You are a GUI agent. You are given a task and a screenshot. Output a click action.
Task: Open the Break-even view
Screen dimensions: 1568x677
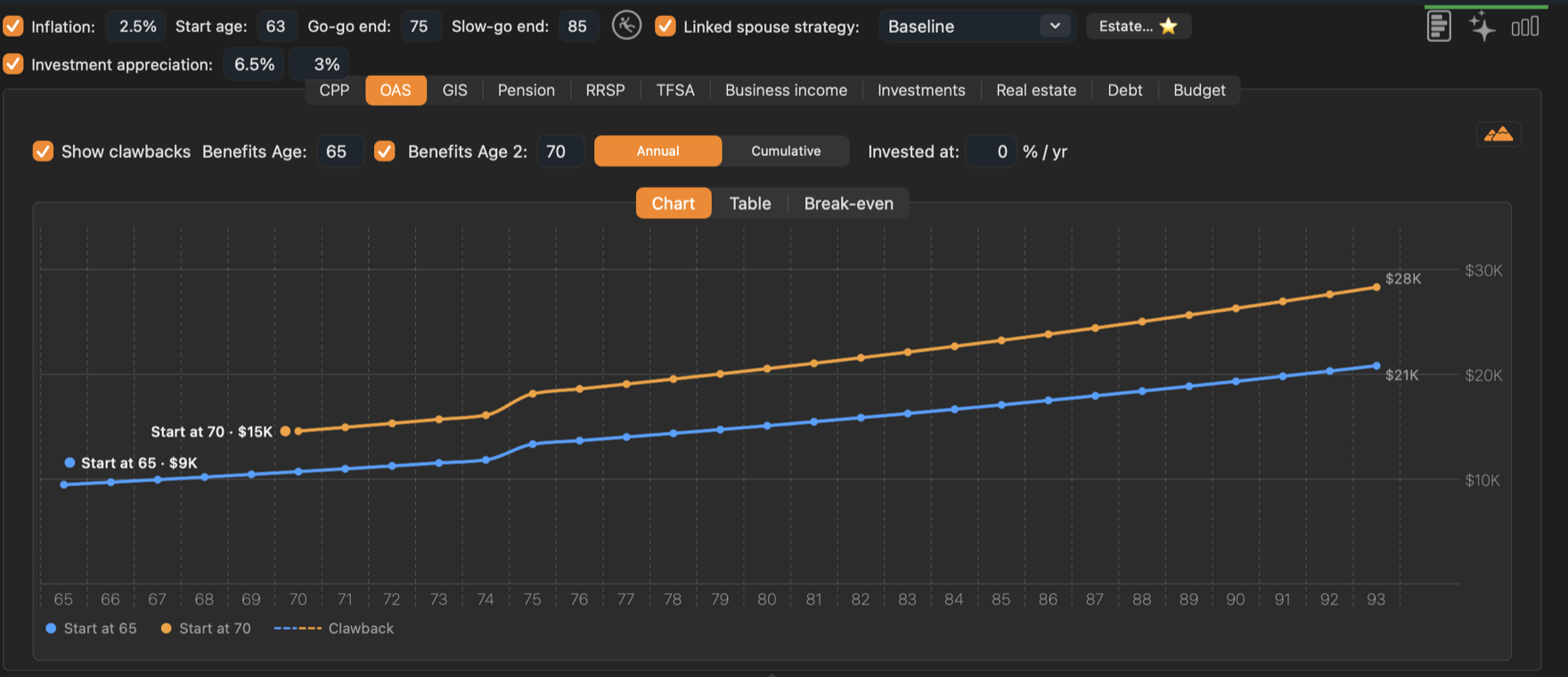pyautogui.click(x=848, y=203)
